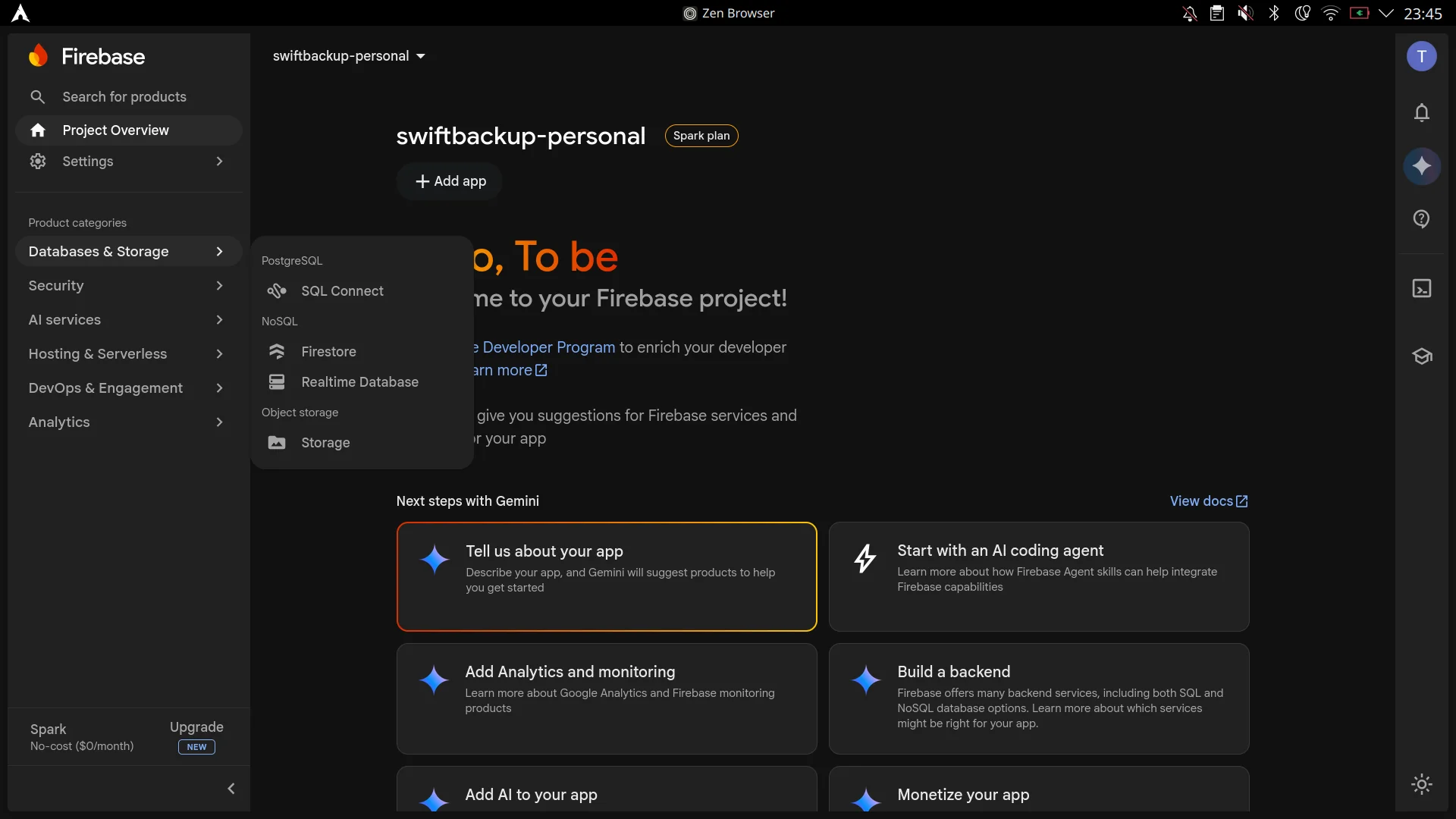Click muted notifications icon in system tray

(1190, 14)
